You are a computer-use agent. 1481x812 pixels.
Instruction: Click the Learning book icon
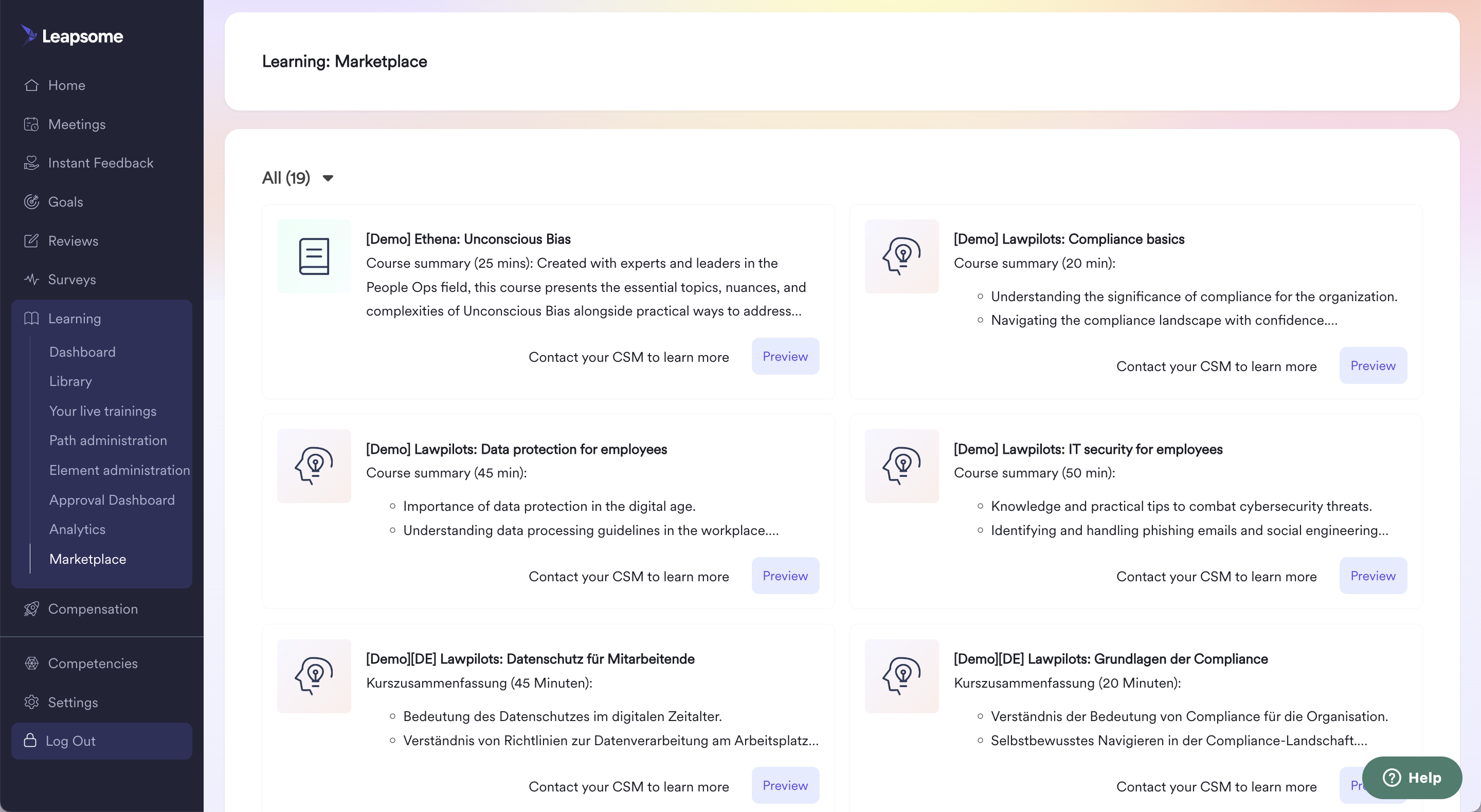click(x=31, y=318)
